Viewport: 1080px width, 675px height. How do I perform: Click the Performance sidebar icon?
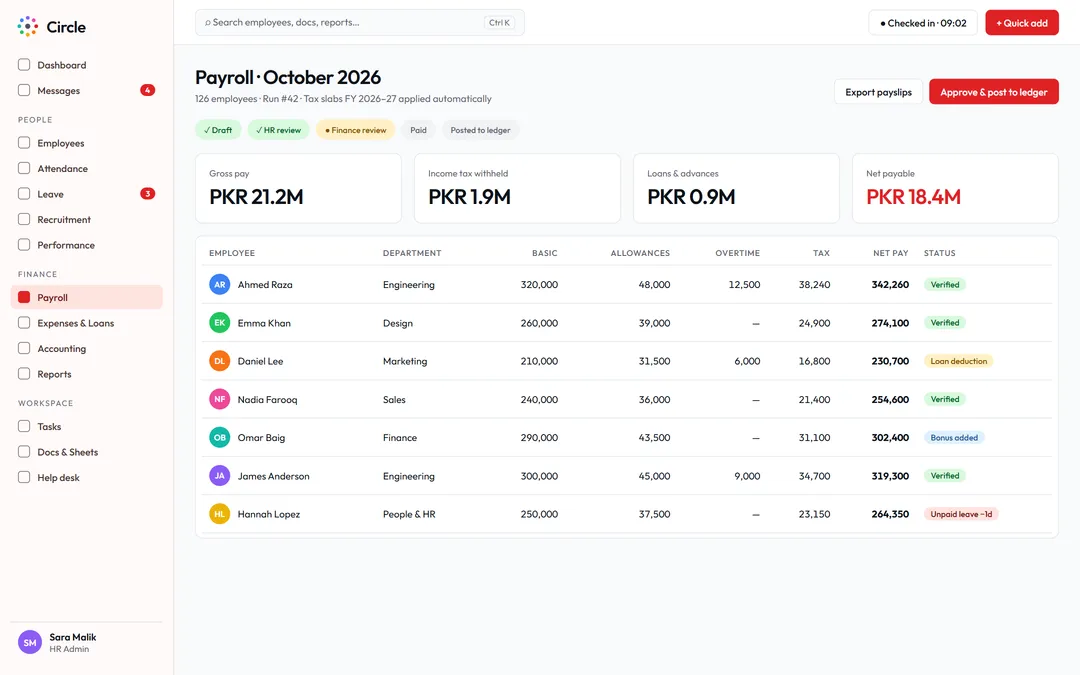(24, 245)
